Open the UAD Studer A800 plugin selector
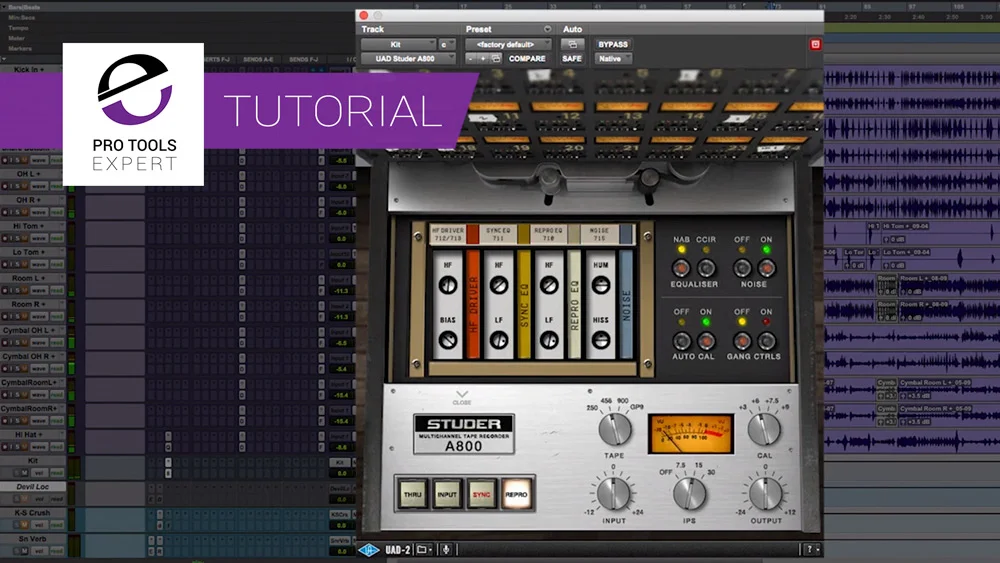Image resolution: width=1000 pixels, height=563 pixels. click(x=408, y=59)
